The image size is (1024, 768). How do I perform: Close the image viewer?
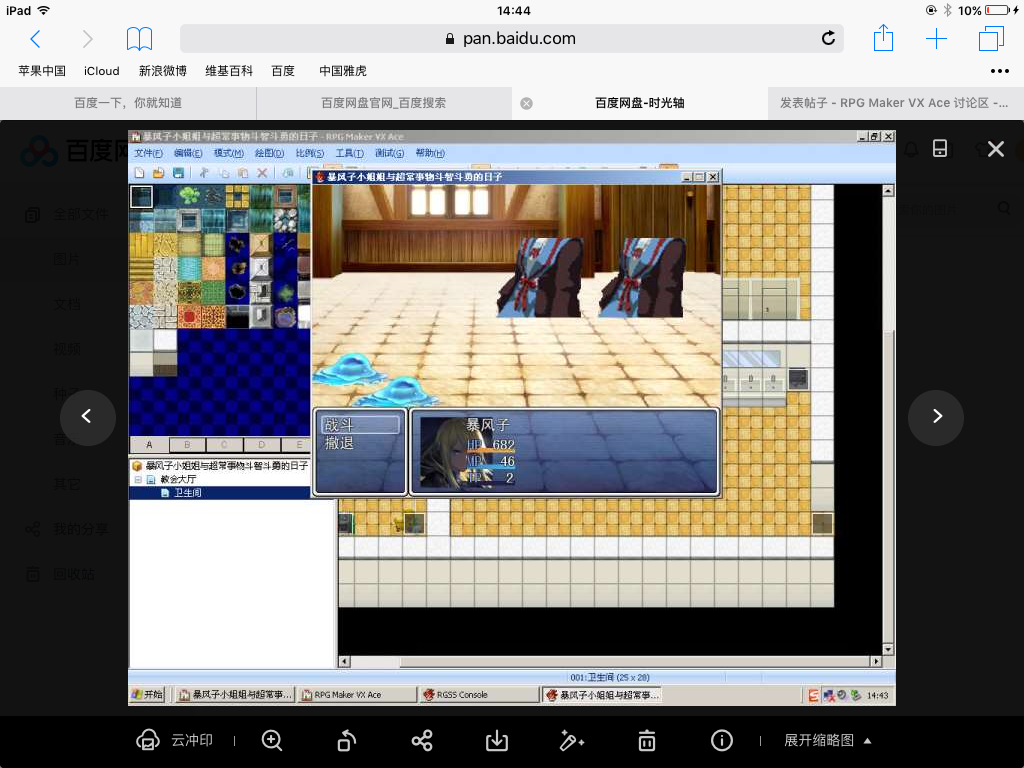pos(996,149)
